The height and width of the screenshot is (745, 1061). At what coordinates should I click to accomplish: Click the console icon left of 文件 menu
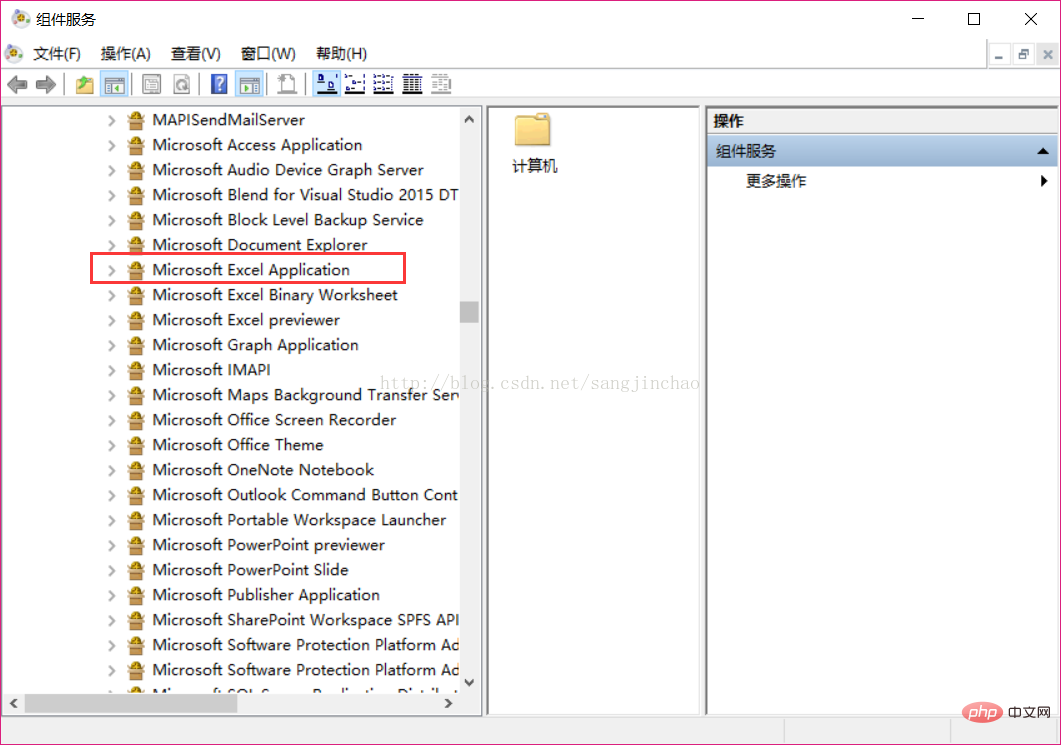(x=14, y=53)
